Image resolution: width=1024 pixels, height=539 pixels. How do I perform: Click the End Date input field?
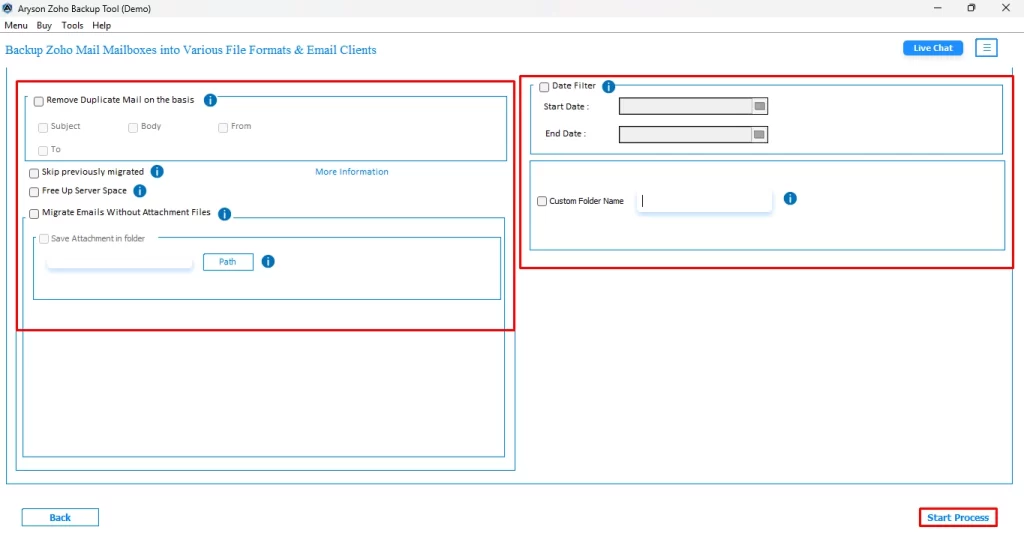pos(685,135)
